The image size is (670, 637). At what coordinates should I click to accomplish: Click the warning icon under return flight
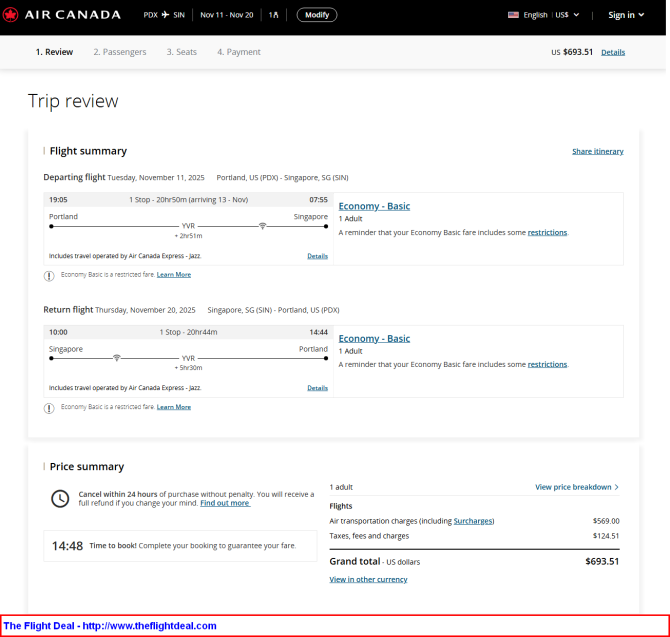pyautogui.click(x=49, y=408)
